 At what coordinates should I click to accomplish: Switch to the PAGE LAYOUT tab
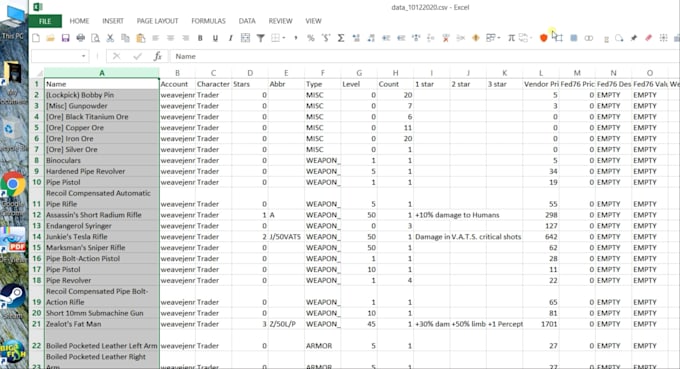[157, 21]
